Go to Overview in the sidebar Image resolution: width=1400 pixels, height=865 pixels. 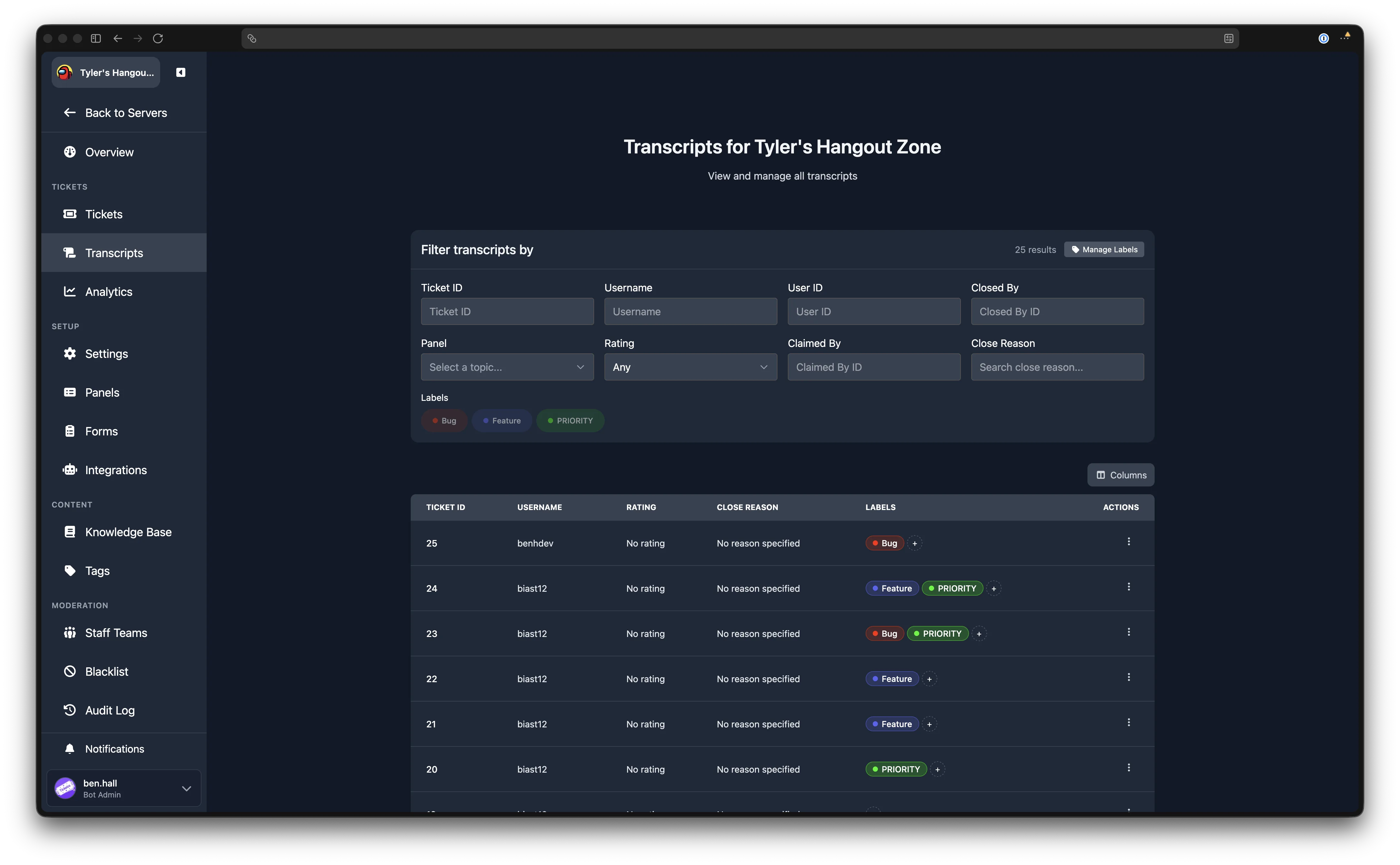(124, 152)
